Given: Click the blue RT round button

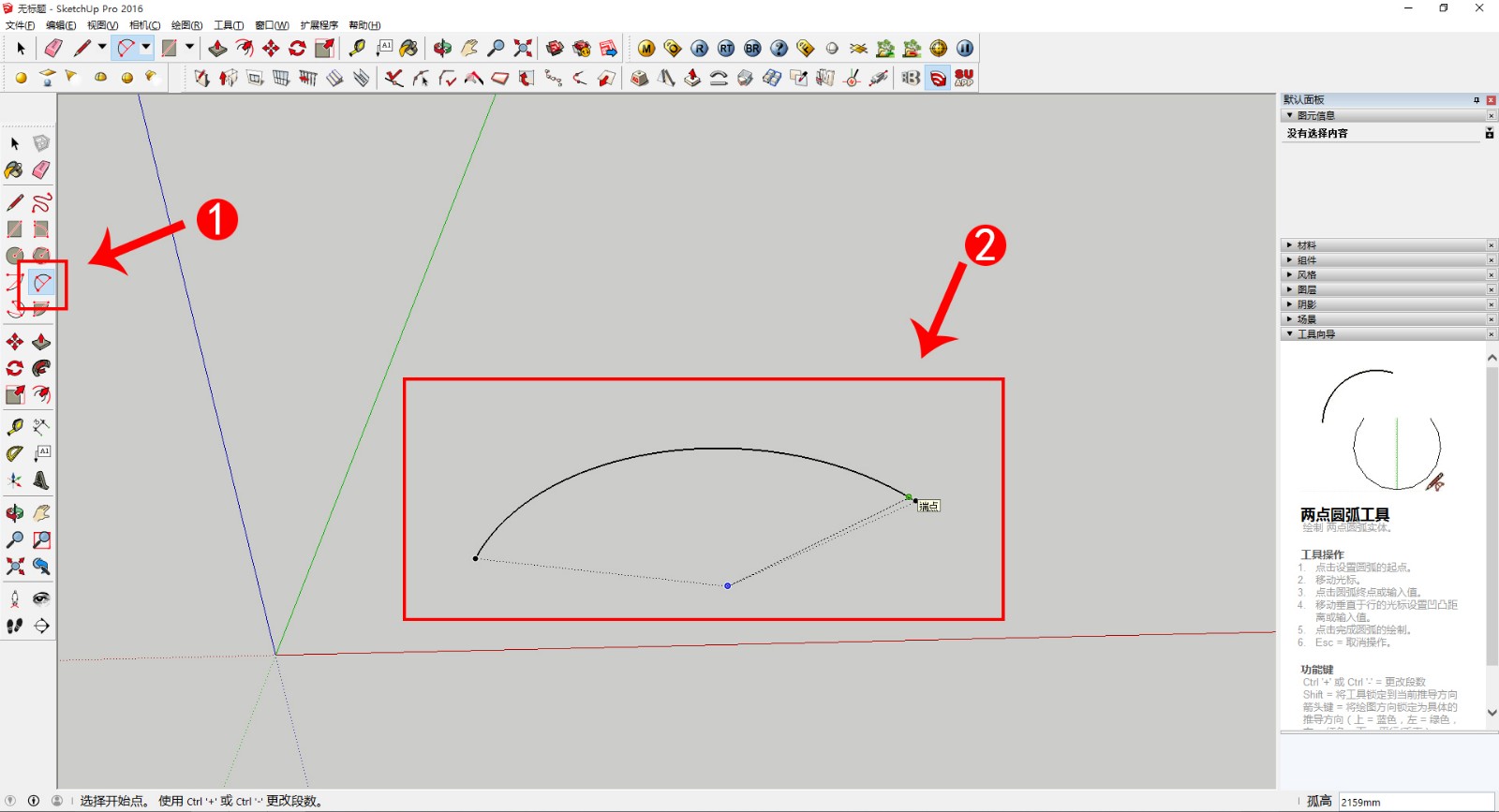Looking at the screenshot, I should [x=726, y=48].
